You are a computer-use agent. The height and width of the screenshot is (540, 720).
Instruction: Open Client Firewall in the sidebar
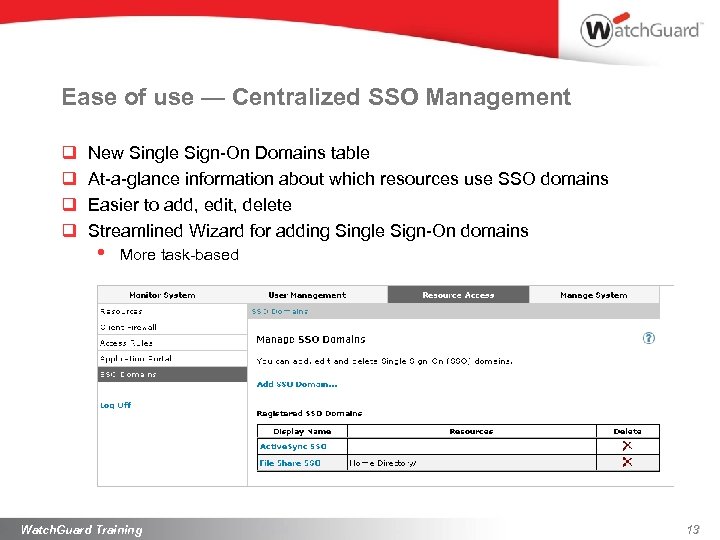click(172, 327)
